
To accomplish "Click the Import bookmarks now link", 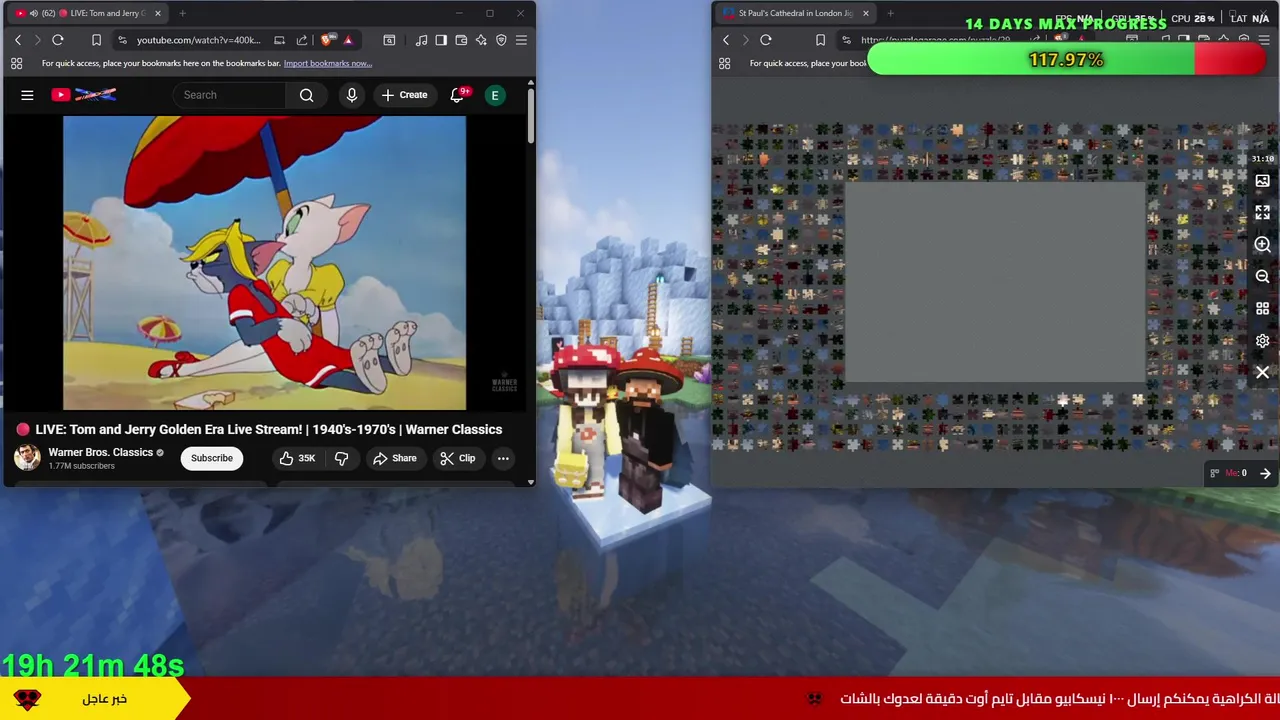I will point(328,63).
